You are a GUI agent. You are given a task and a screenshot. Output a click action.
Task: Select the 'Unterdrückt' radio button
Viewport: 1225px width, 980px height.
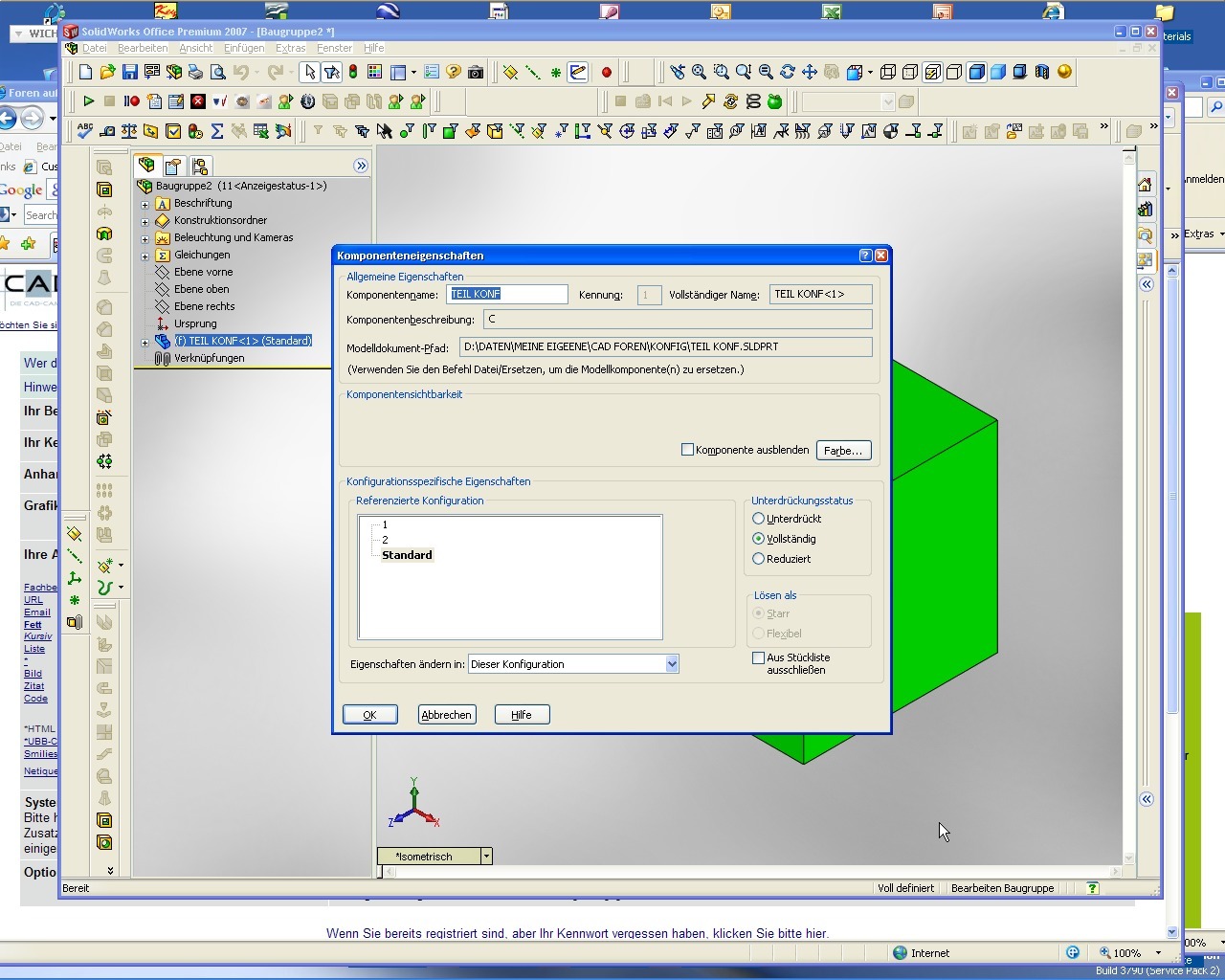(758, 519)
